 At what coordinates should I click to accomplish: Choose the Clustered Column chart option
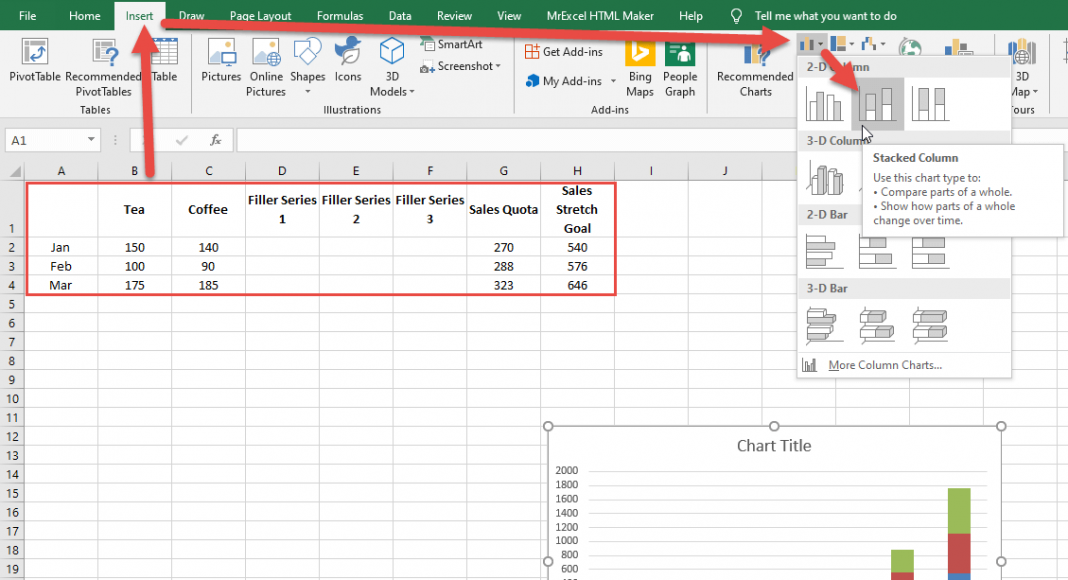825,104
